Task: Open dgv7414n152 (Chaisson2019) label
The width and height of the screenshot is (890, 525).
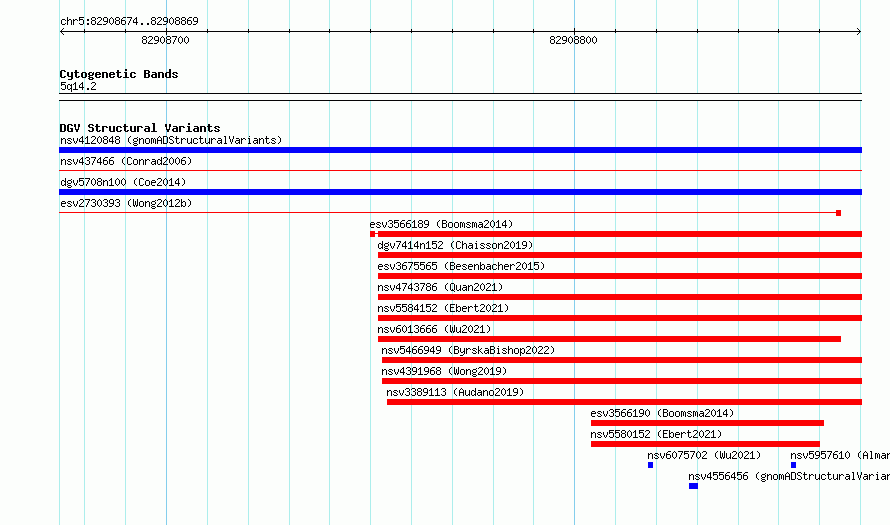Action: [455, 245]
